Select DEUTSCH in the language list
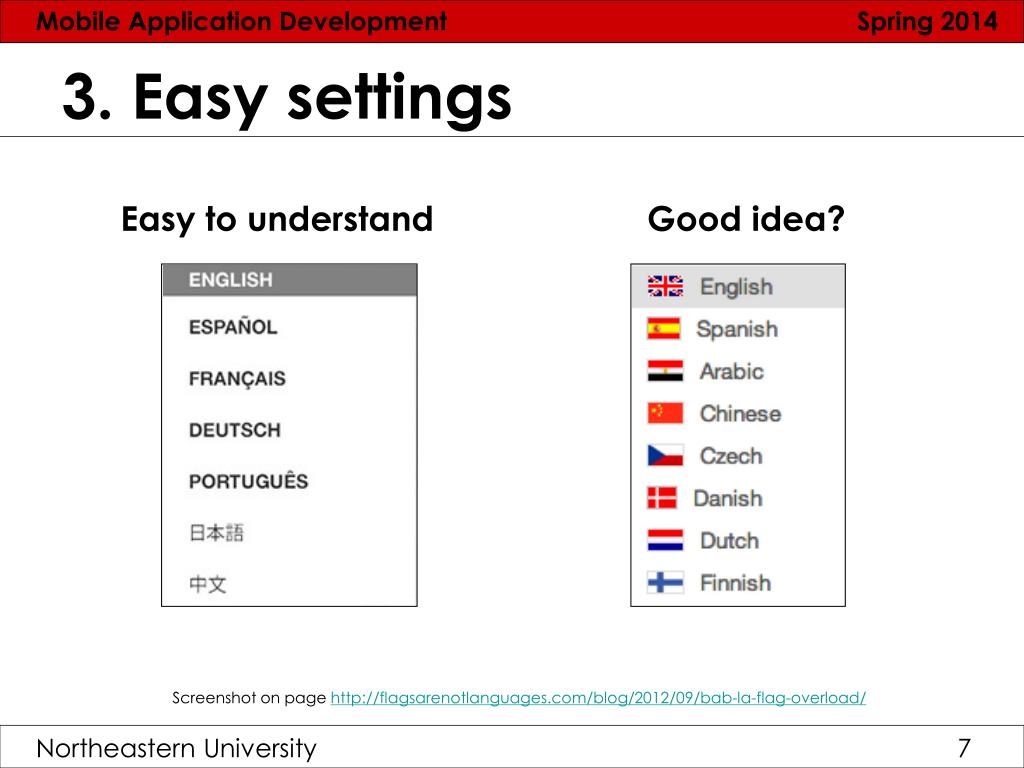This screenshot has height=768, width=1024. [x=234, y=430]
